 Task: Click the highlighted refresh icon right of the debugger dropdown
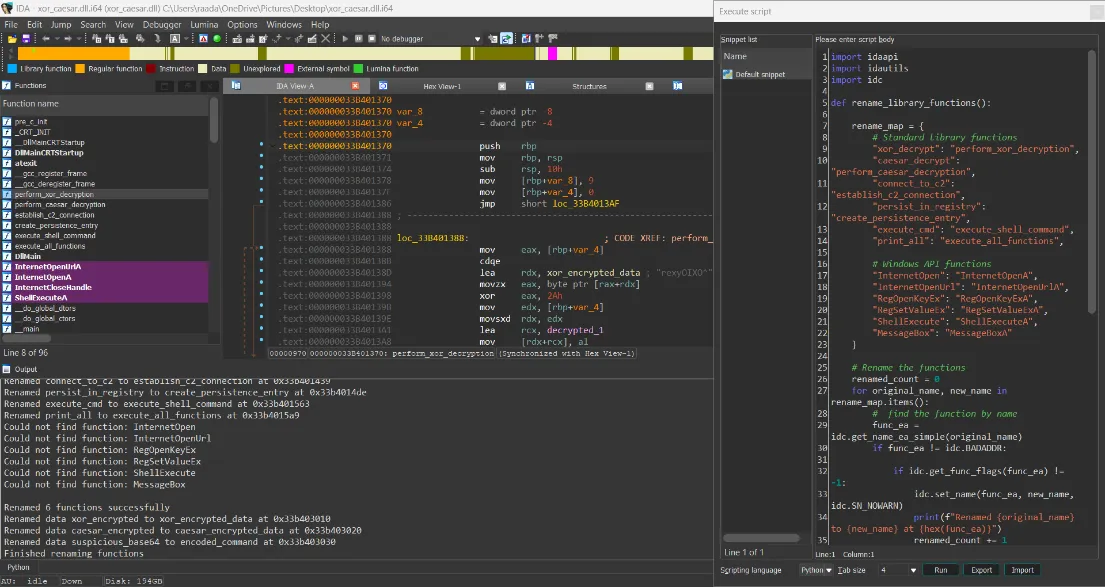(x=507, y=39)
